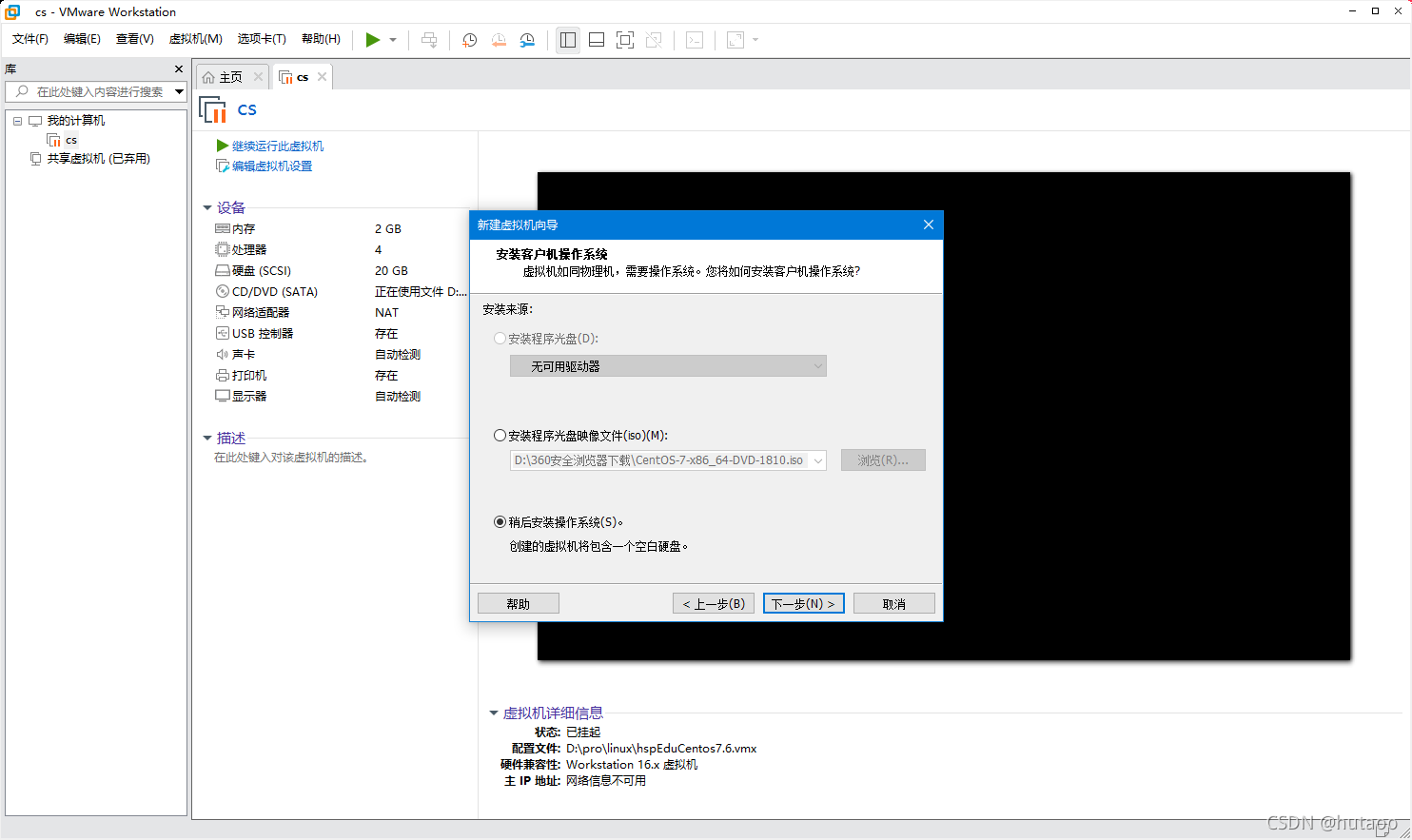The width and height of the screenshot is (1412, 840).
Task: Click the 下一步(N) > button
Action: 804,604
